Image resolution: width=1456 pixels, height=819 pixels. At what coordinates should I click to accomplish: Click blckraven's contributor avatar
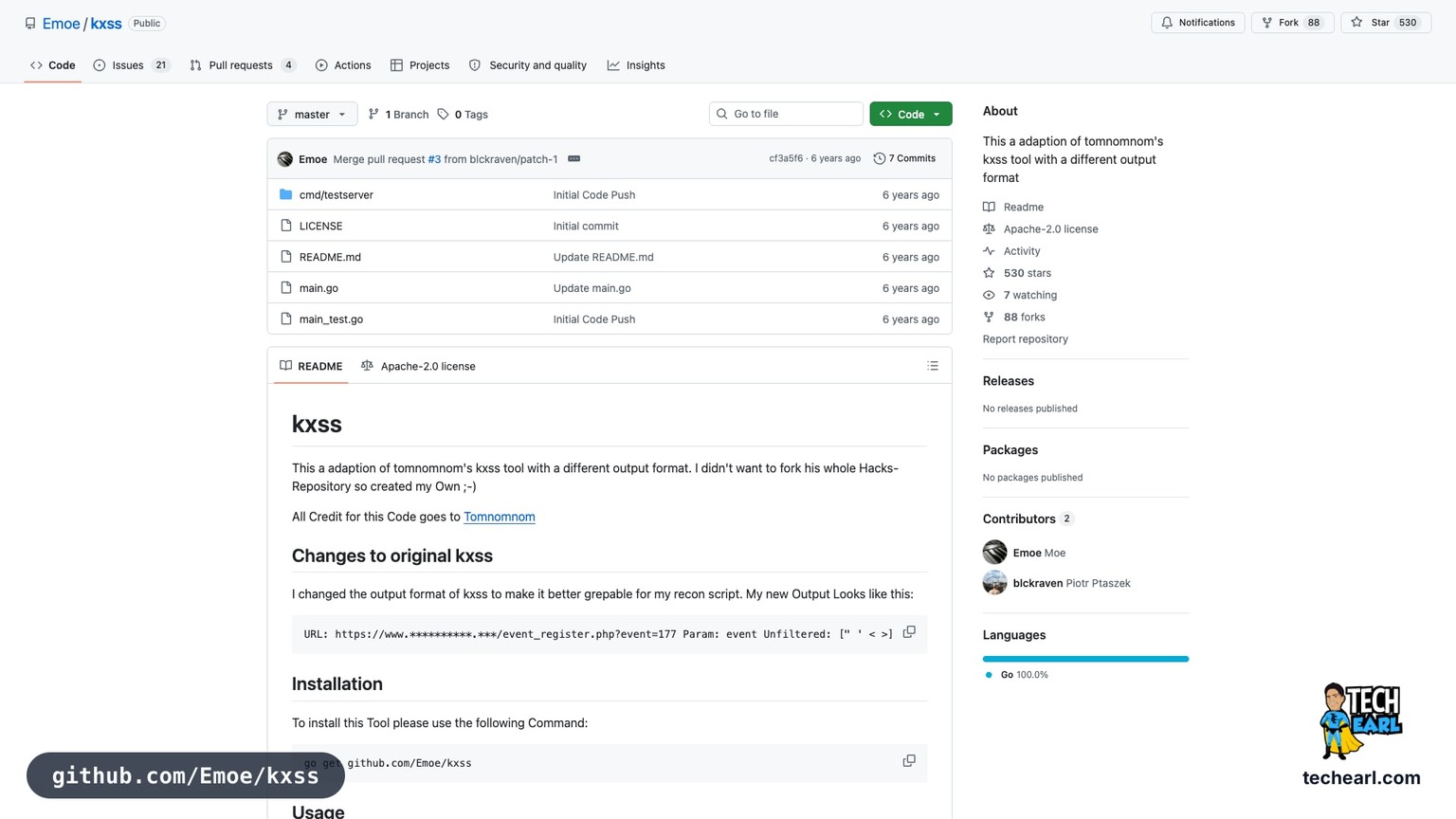point(994,582)
